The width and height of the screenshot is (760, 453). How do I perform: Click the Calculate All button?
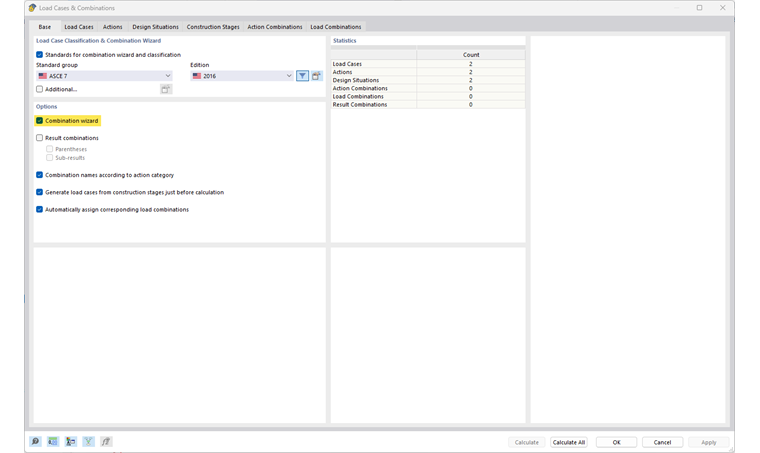tap(569, 442)
